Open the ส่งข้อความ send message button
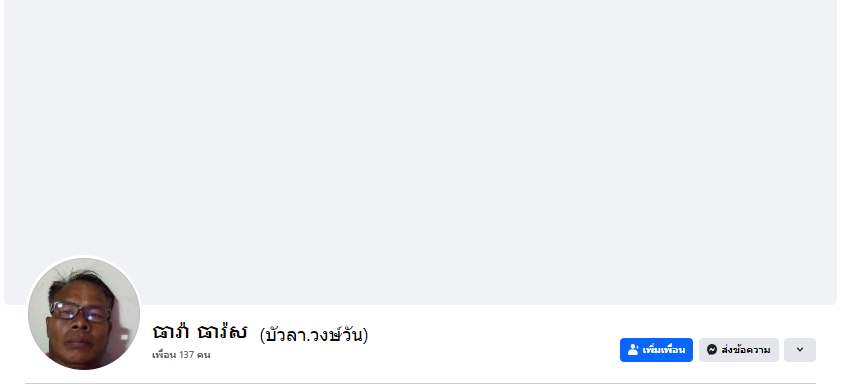This screenshot has height=391, width=843. [x=739, y=350]
